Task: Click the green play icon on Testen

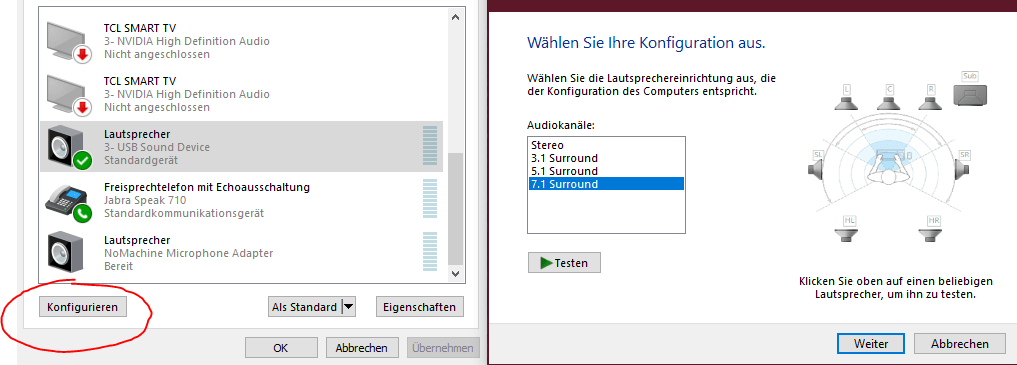Action: click(546, 263)
